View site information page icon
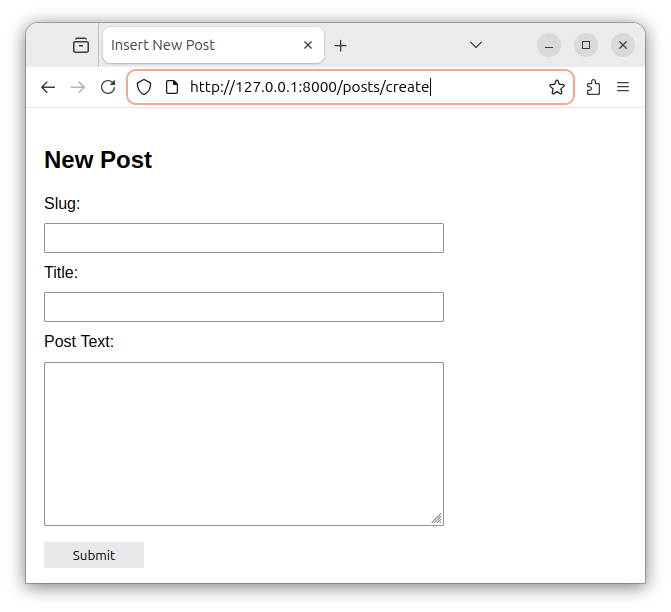 172,87
